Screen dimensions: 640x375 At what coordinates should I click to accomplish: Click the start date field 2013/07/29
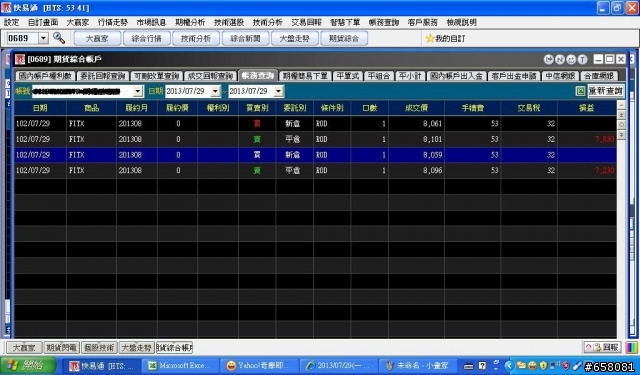[188, 91]
